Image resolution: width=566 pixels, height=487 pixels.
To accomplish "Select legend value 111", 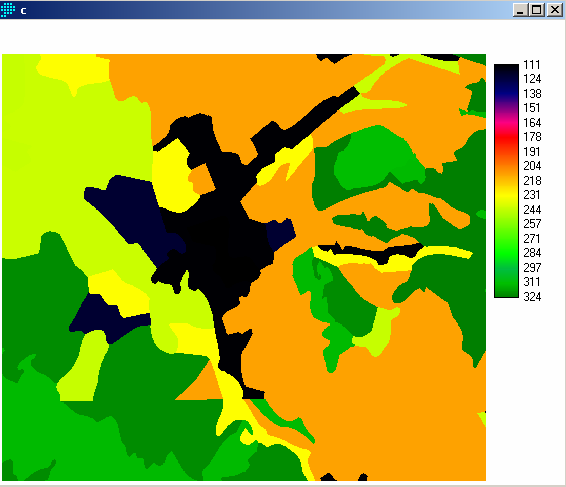I will 532,65.
